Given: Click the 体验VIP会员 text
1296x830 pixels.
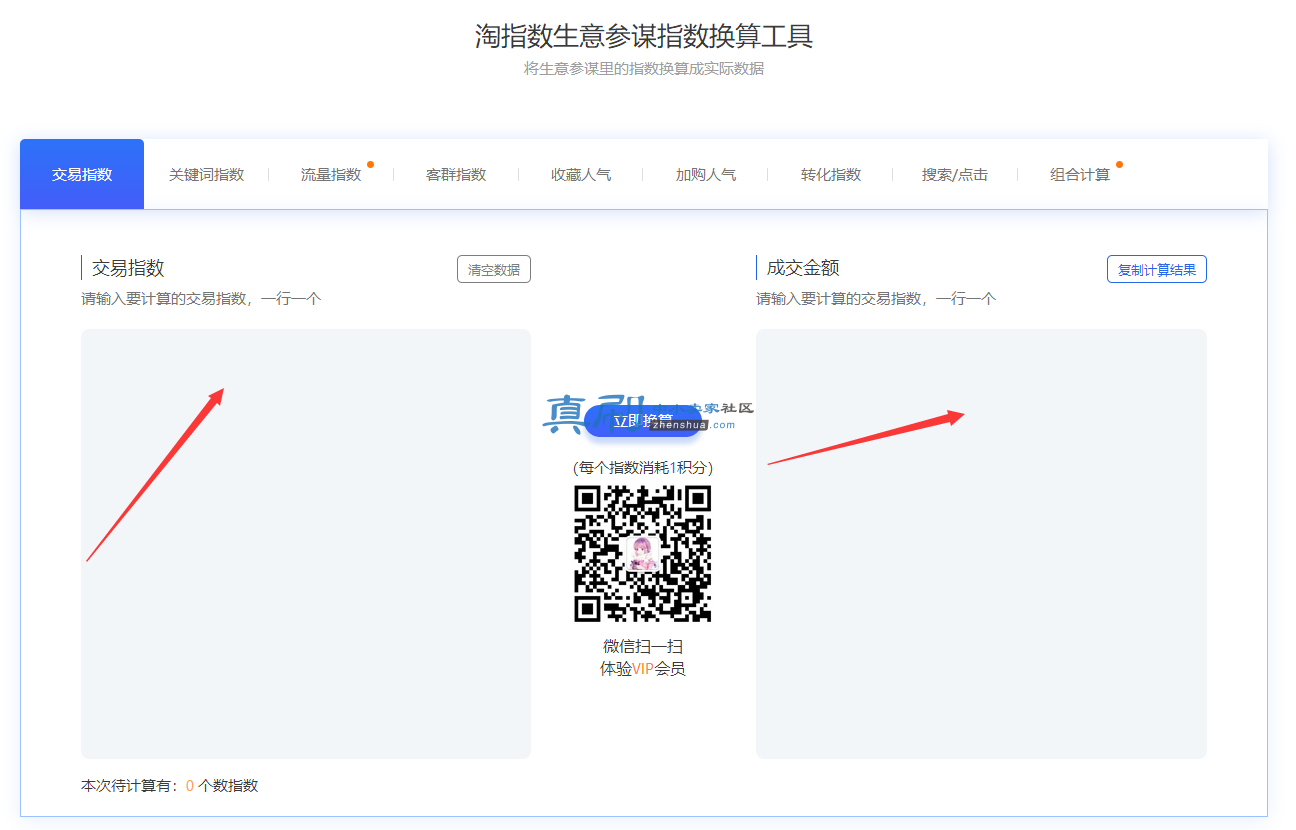Looking at the screenshot, I should [643, 669].
